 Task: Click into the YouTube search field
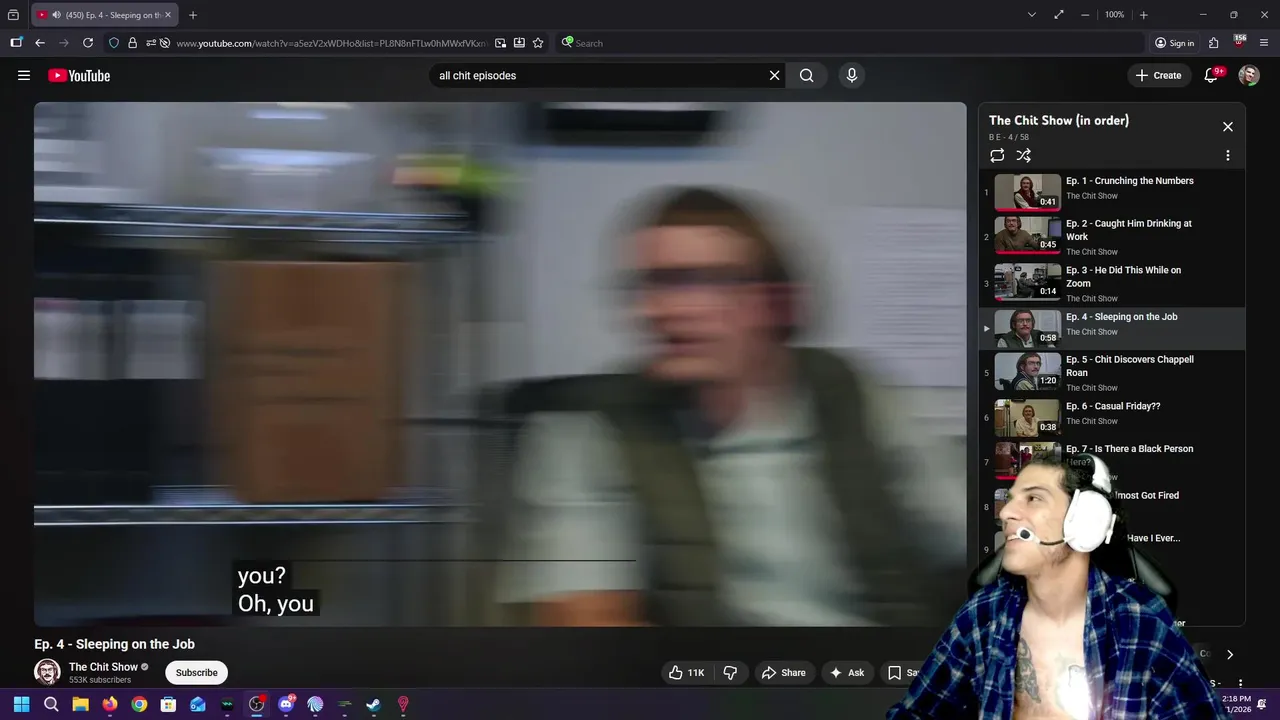tap(600, 75)
